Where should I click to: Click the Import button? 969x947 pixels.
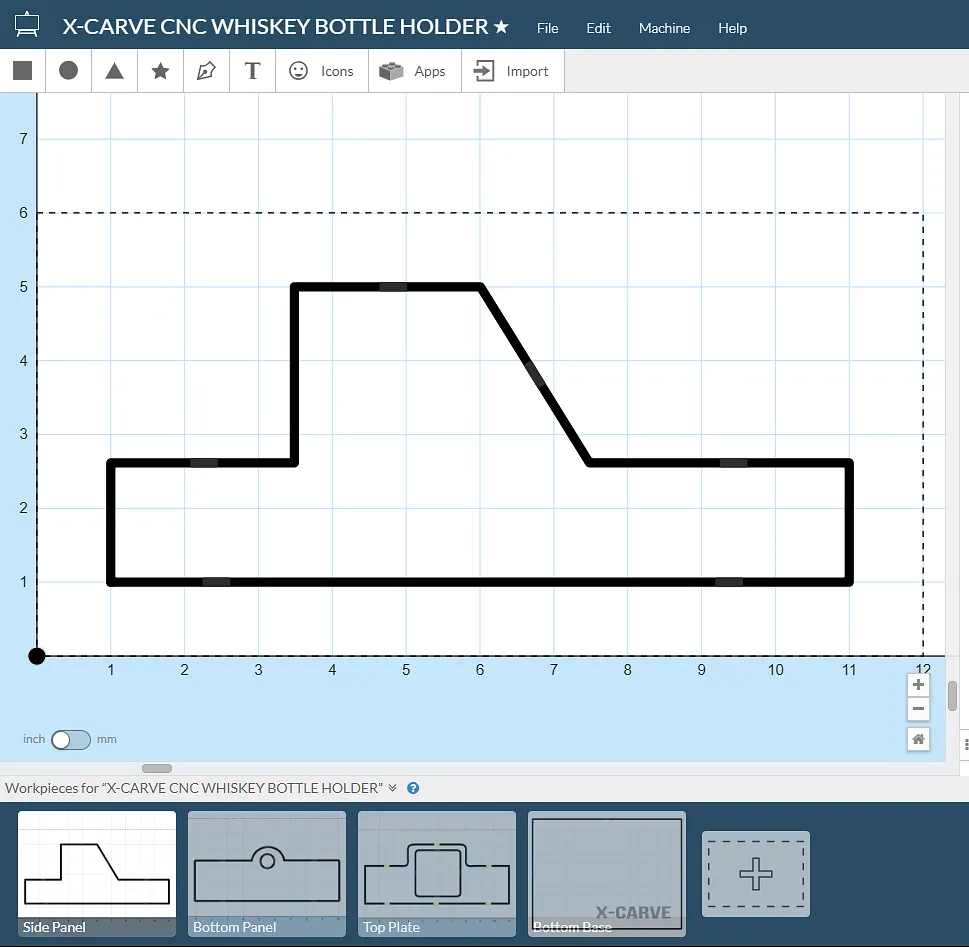point(511,71)
